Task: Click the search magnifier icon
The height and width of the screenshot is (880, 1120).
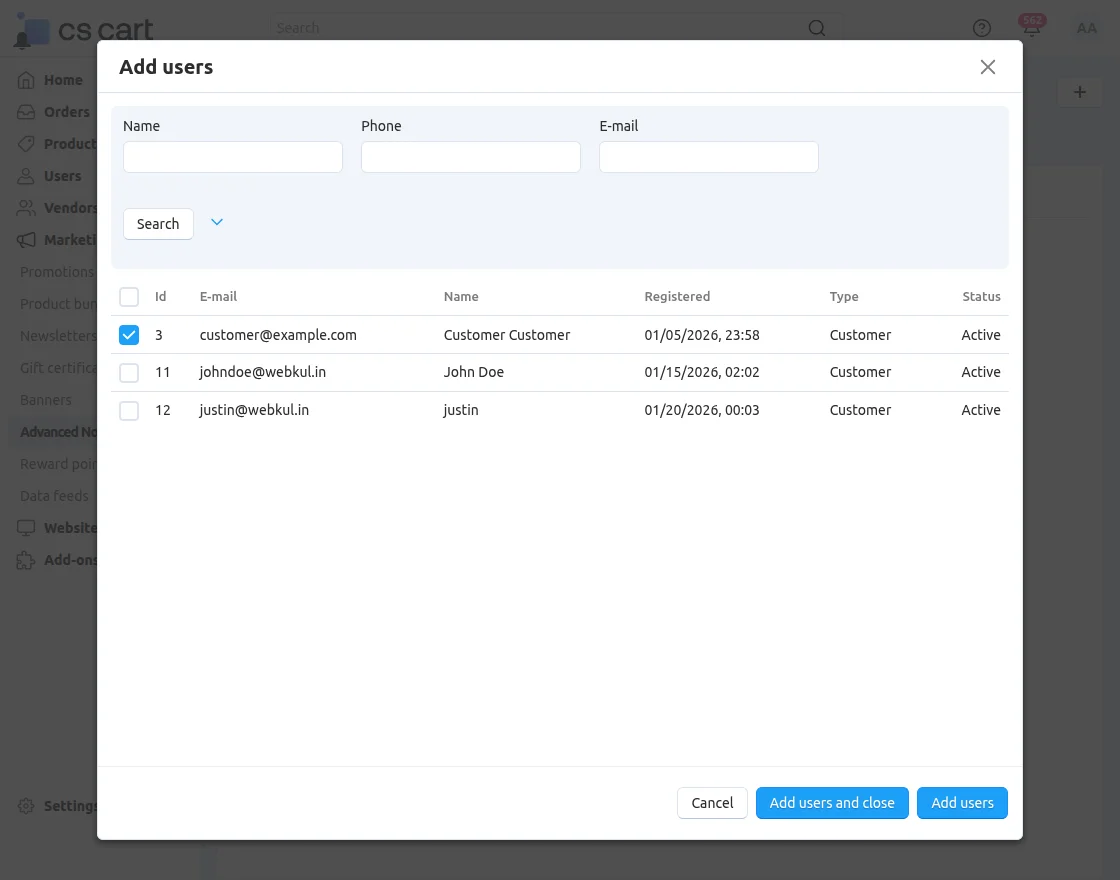Action: [817, 28]
